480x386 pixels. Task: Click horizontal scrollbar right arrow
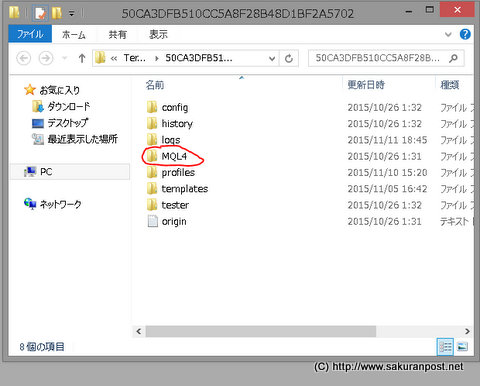click(x=467, y=331)
